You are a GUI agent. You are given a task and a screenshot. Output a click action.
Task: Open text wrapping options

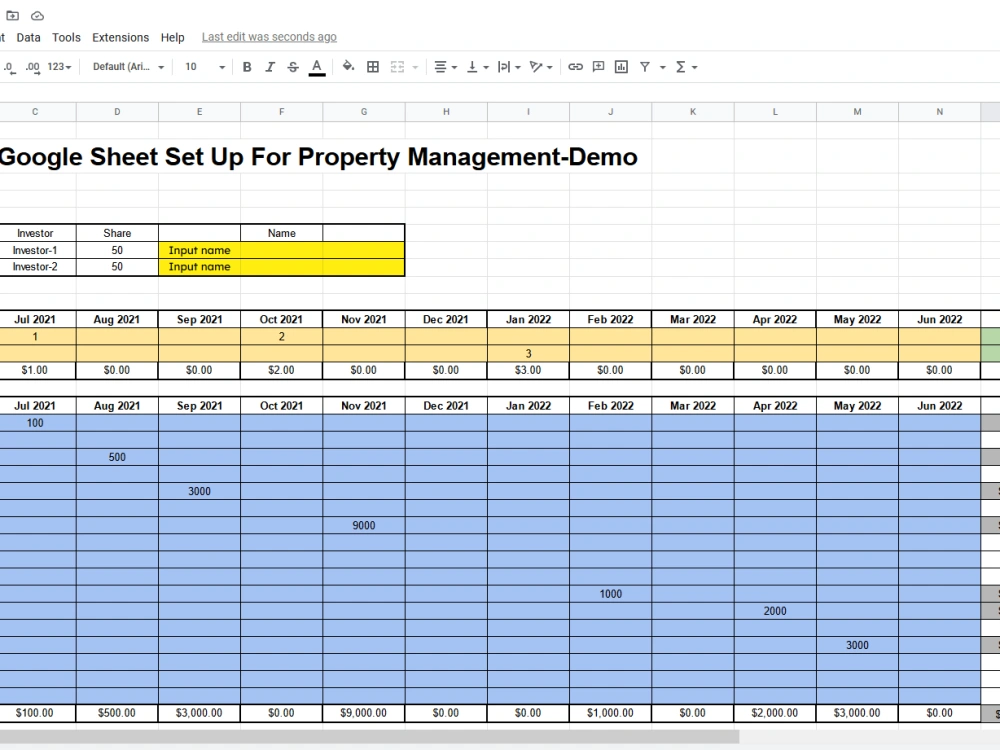pos(508,67)
